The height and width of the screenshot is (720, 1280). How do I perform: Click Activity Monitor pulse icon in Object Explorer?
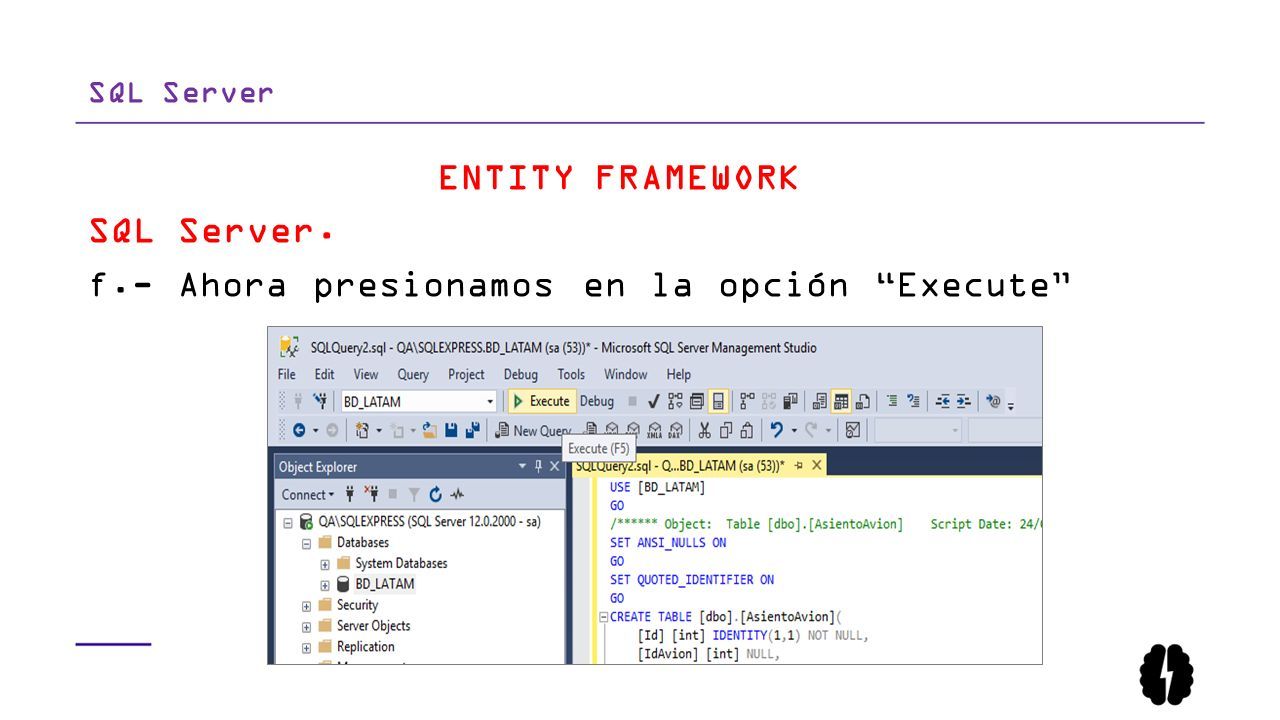pyautogui.click(x=457, y=494)
